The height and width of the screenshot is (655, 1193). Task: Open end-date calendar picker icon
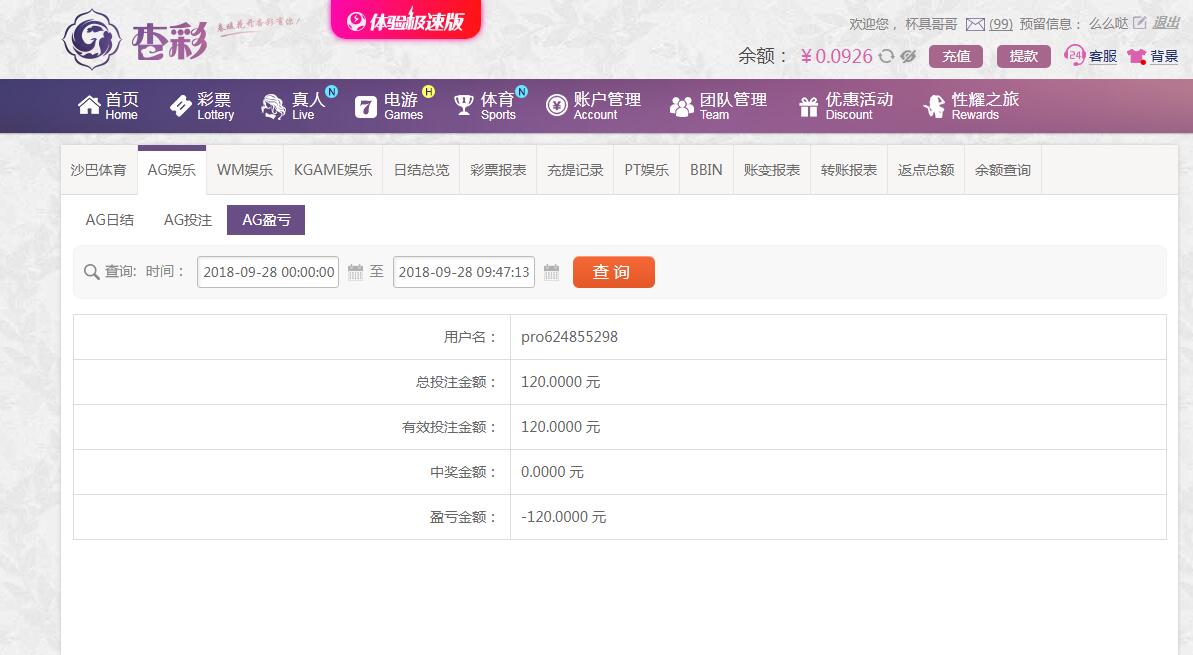[x=551, y=272]
